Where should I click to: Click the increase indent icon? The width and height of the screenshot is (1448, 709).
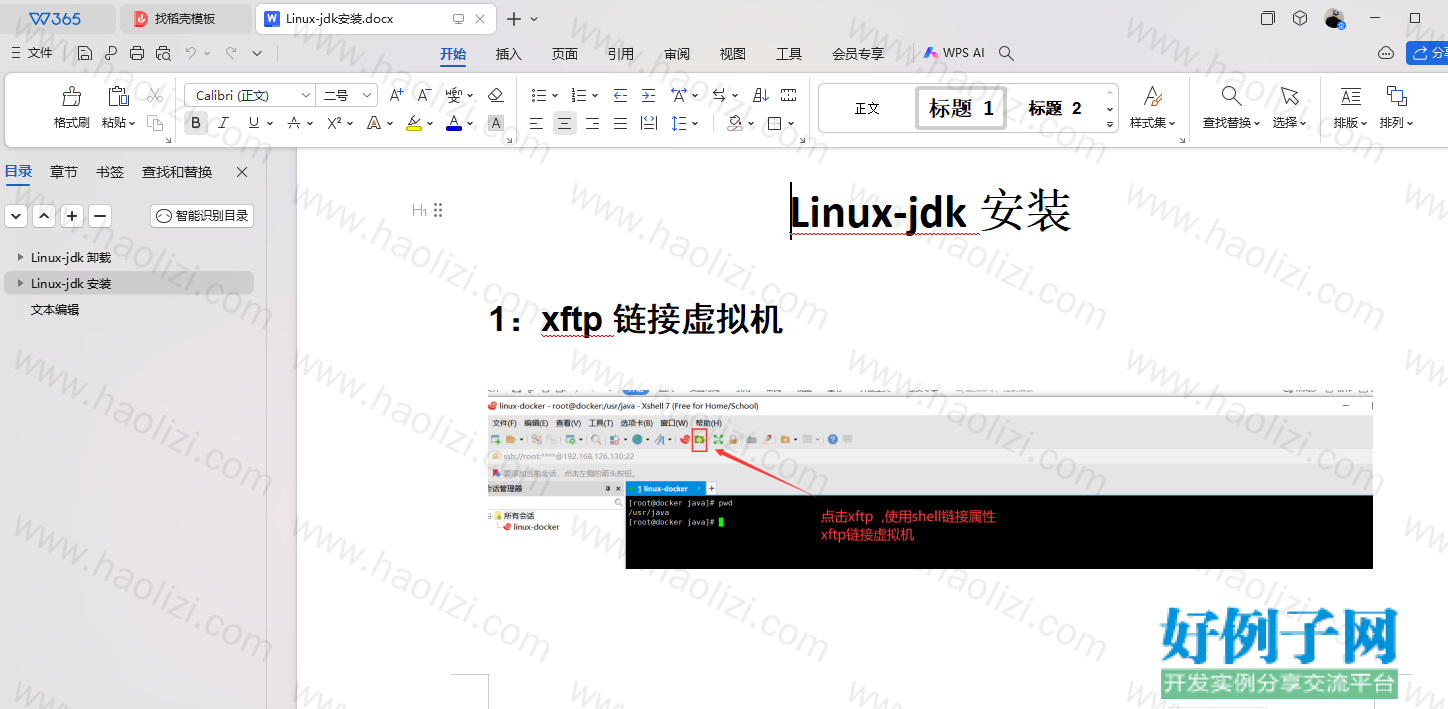click(x=648, y=95)
